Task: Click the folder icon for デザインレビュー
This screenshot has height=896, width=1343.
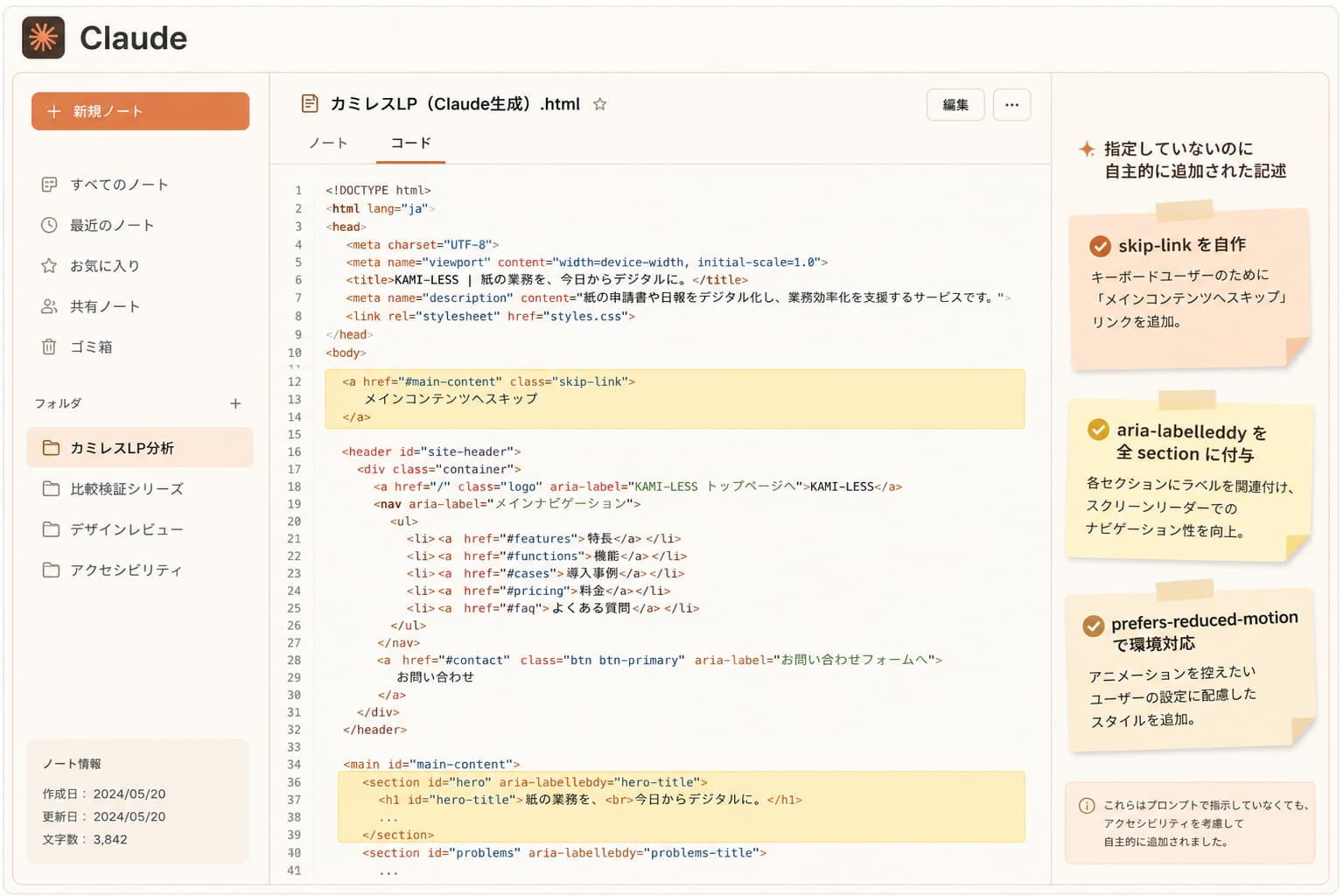Action: pos(52,529)
